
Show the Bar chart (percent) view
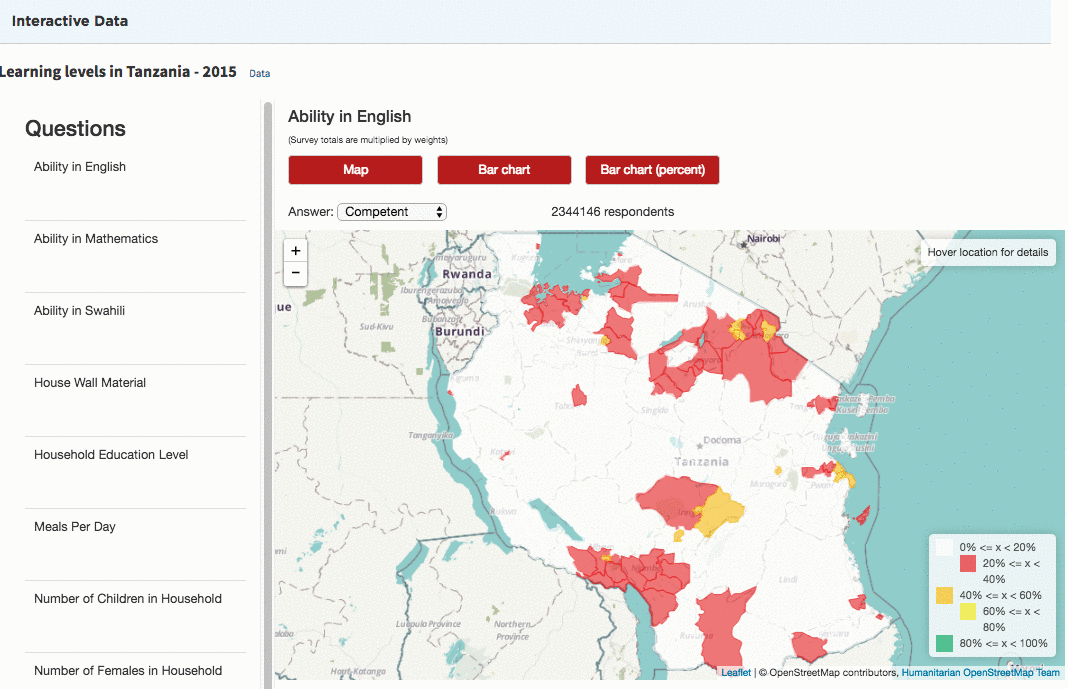click(652, 170)
